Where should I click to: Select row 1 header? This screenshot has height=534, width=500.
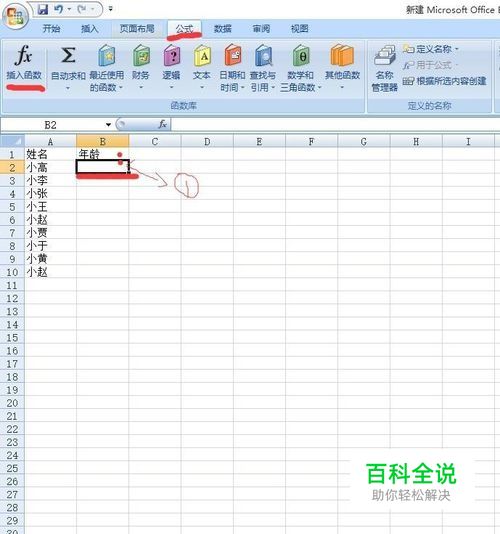(12, 155)
